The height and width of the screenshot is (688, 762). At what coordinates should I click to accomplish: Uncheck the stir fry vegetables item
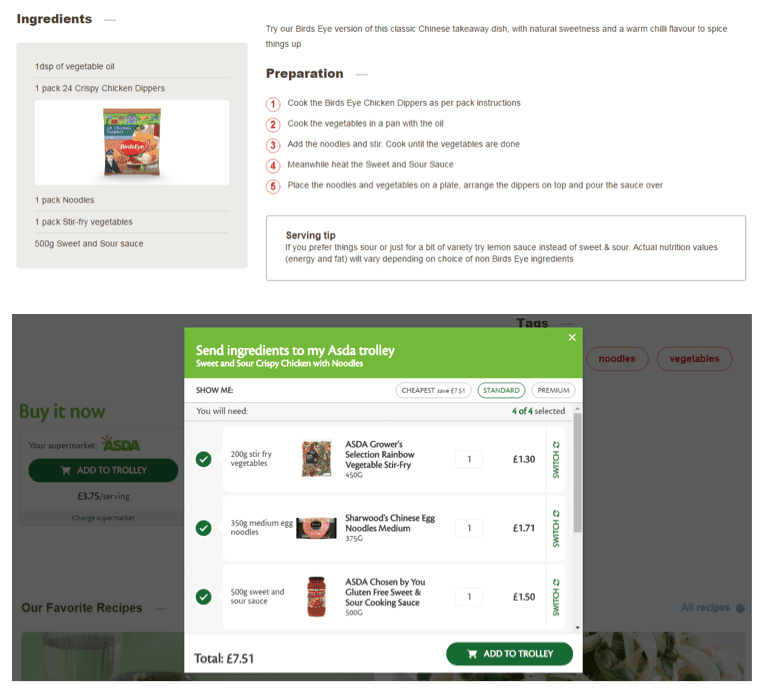[x=204, y=459]
